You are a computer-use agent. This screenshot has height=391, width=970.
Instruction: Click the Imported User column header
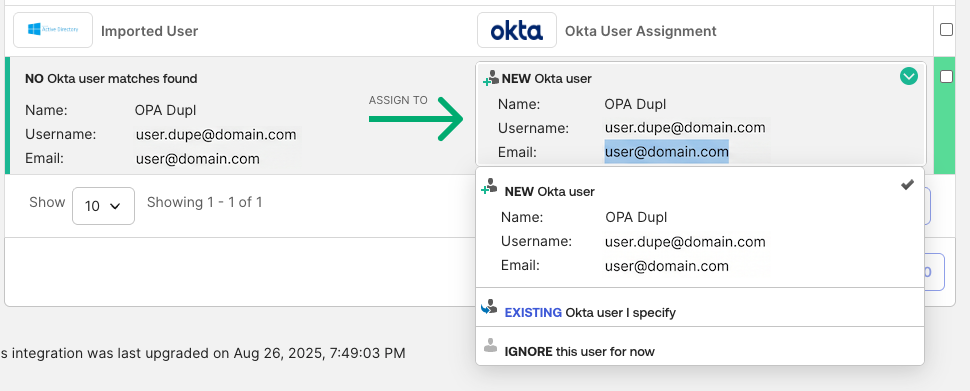(x=149, y=31)
